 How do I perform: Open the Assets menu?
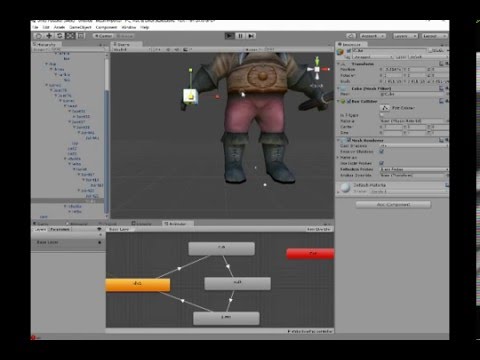click(x=59, y=27)
